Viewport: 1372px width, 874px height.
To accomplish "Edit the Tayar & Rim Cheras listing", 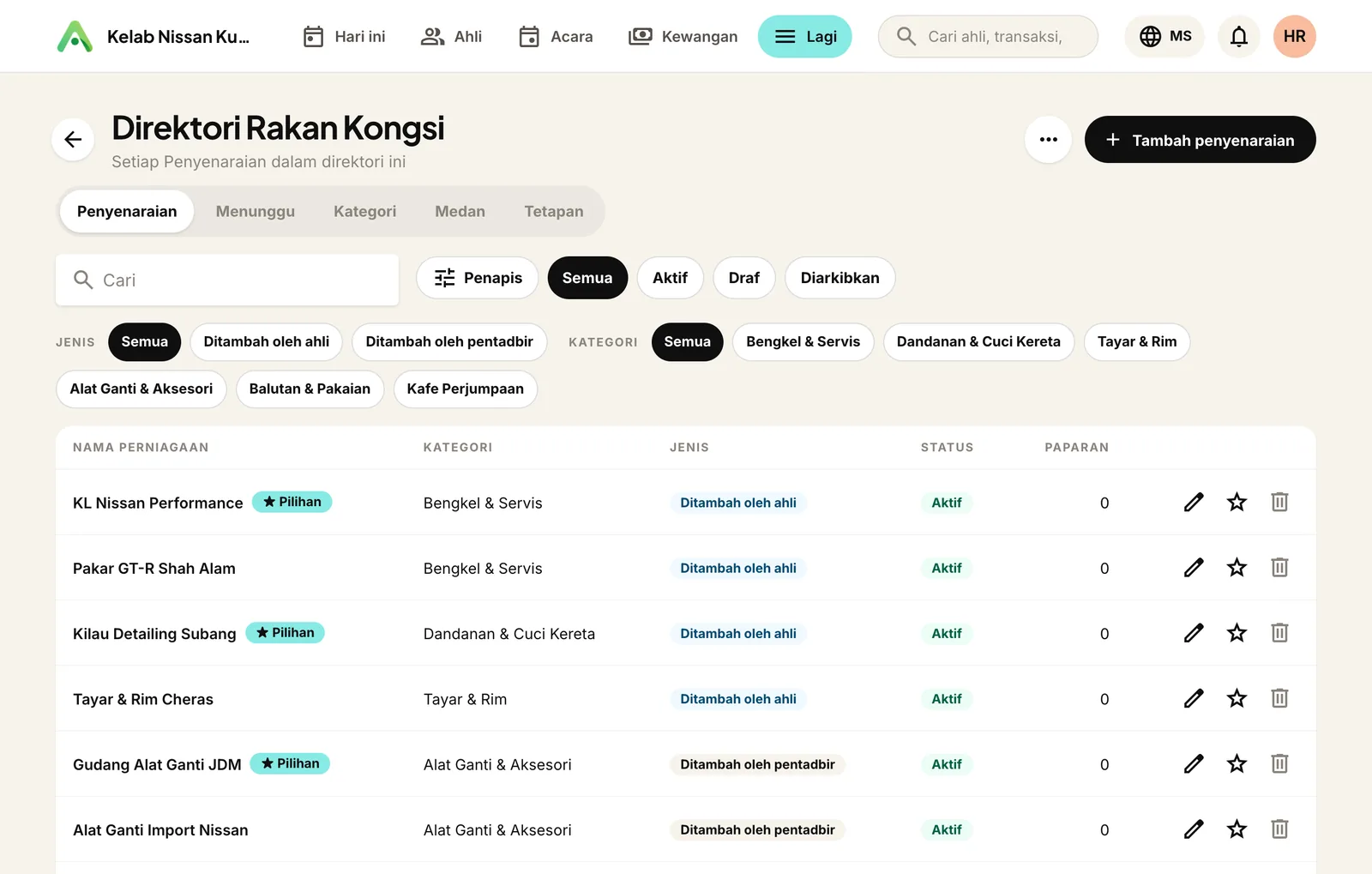I will (1194, 698).
